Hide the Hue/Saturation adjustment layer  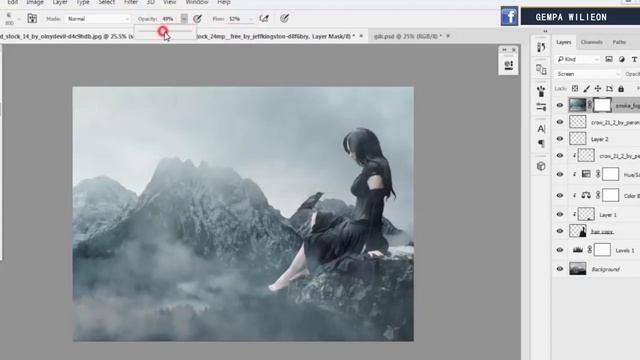click(x=560, y=174)
